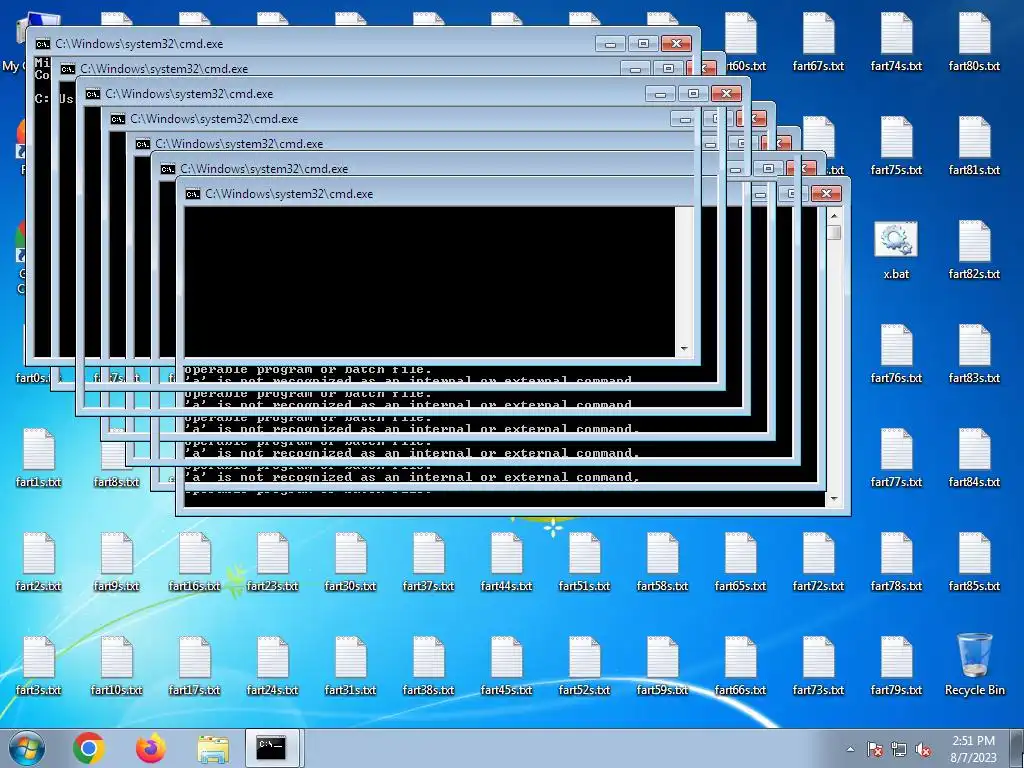The image size is (1024, 768).
Task: Select the fart16s.txt file icon
Action: 195,562
